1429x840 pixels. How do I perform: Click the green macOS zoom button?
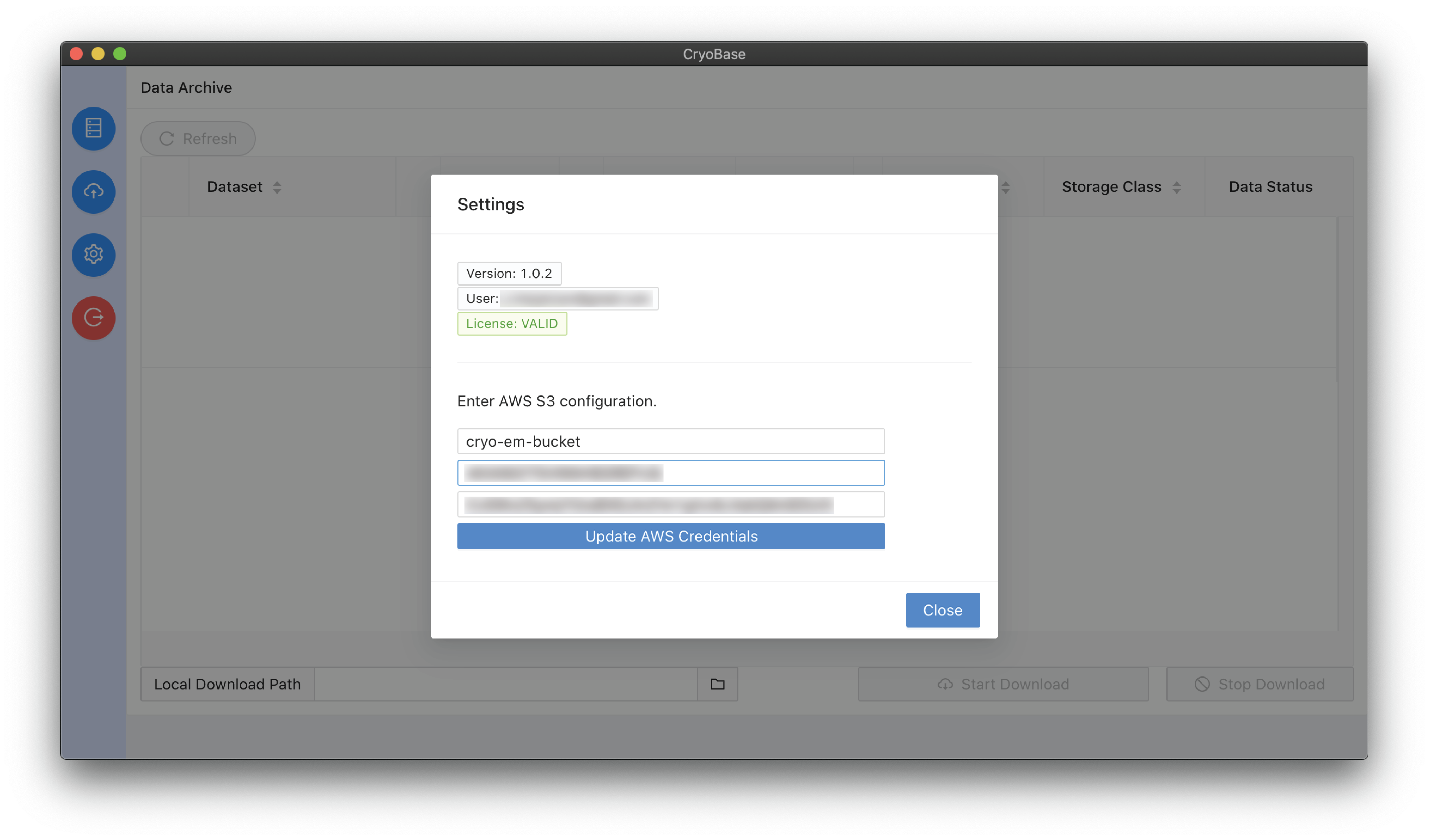click(120, 54)
